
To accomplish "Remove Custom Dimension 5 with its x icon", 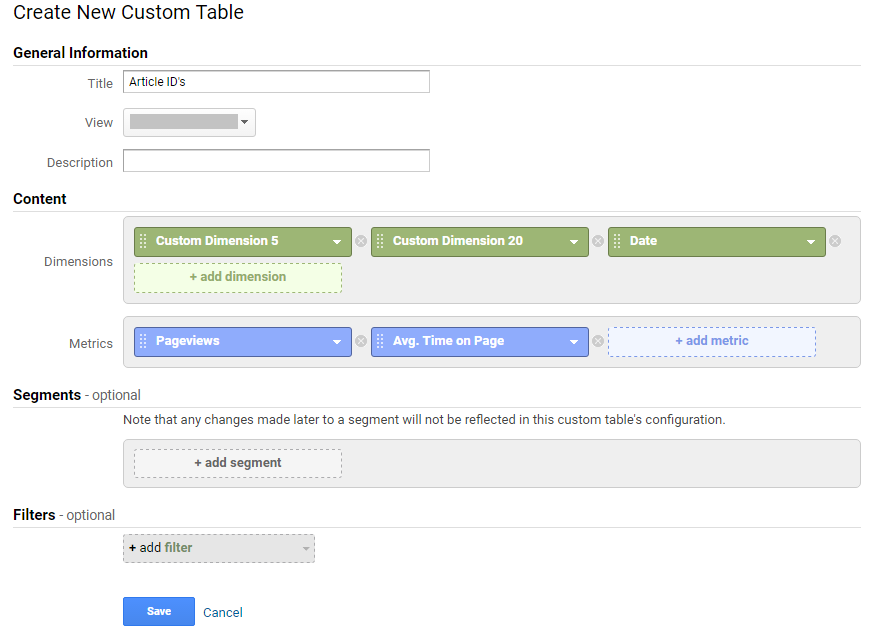I will click(x=361, y=241).
